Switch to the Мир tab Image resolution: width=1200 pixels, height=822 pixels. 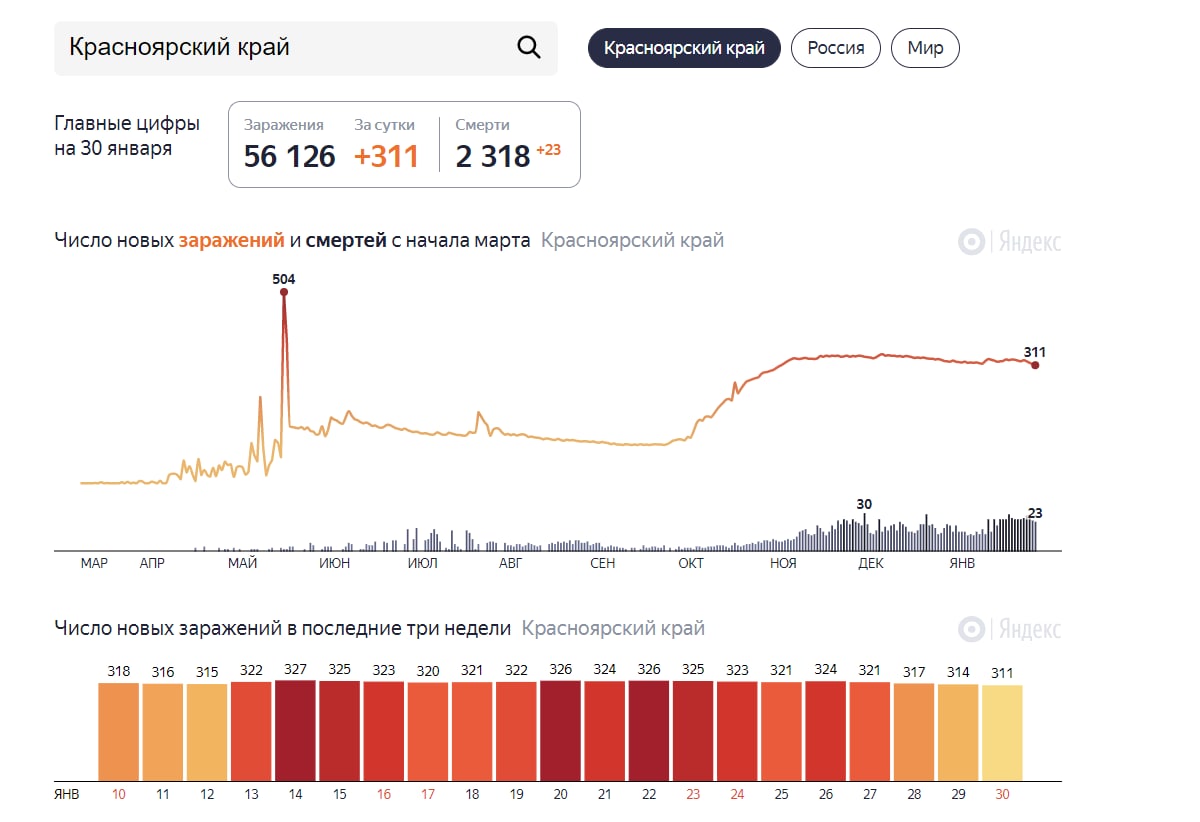925,48
